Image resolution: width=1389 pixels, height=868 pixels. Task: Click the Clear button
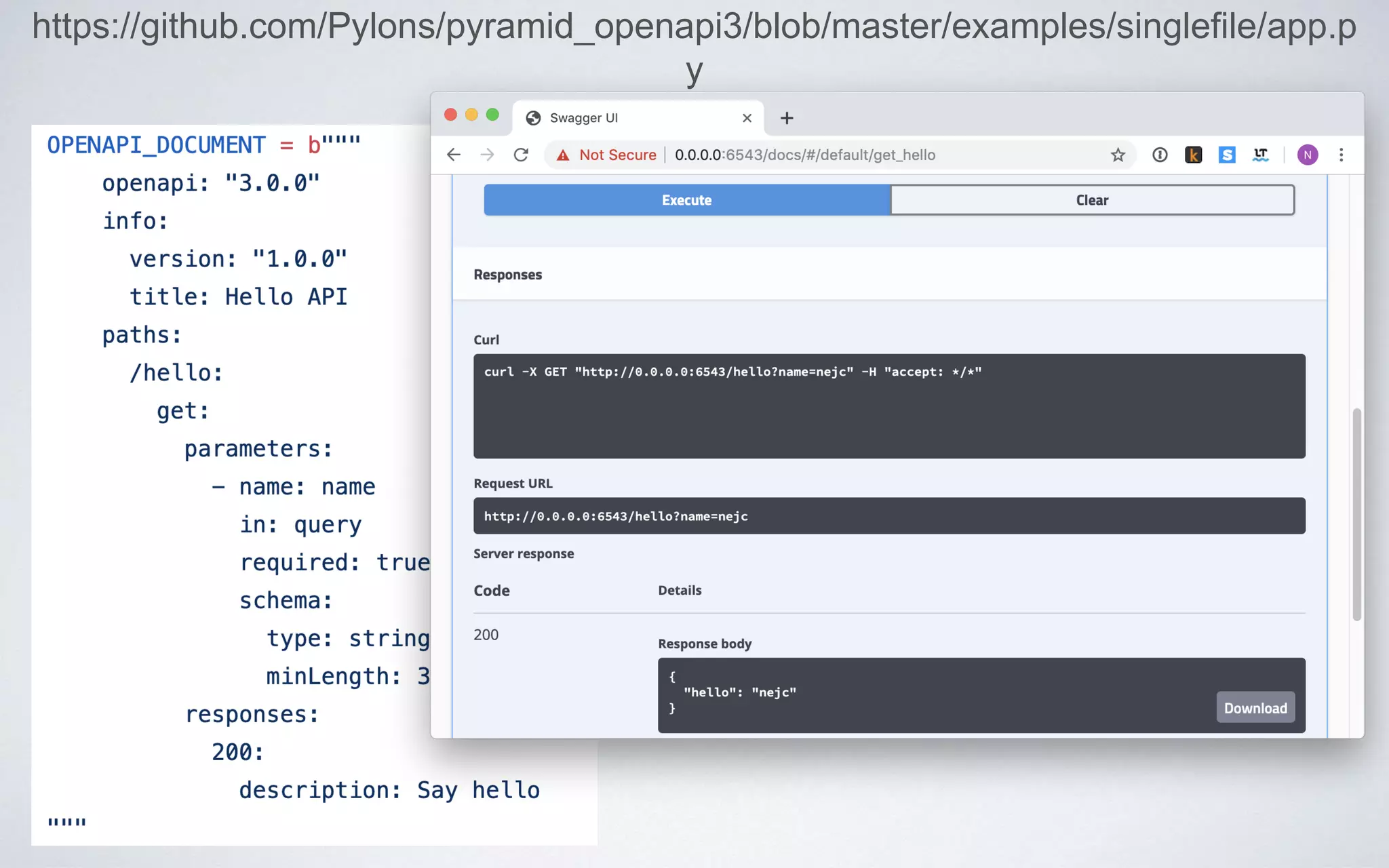pos(1092,200)
